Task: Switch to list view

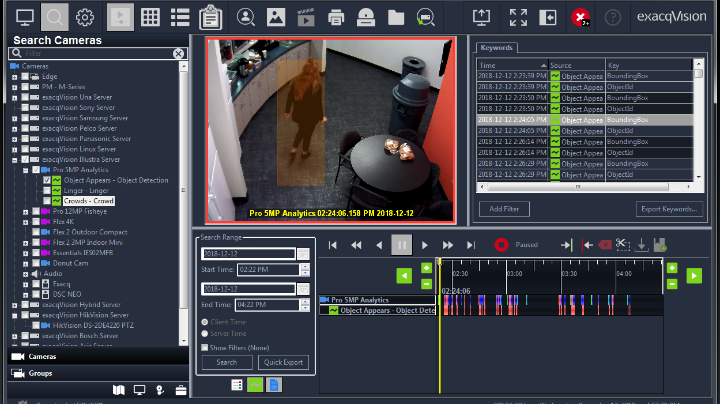Action: pyautogui.click(x=180, y=17)
